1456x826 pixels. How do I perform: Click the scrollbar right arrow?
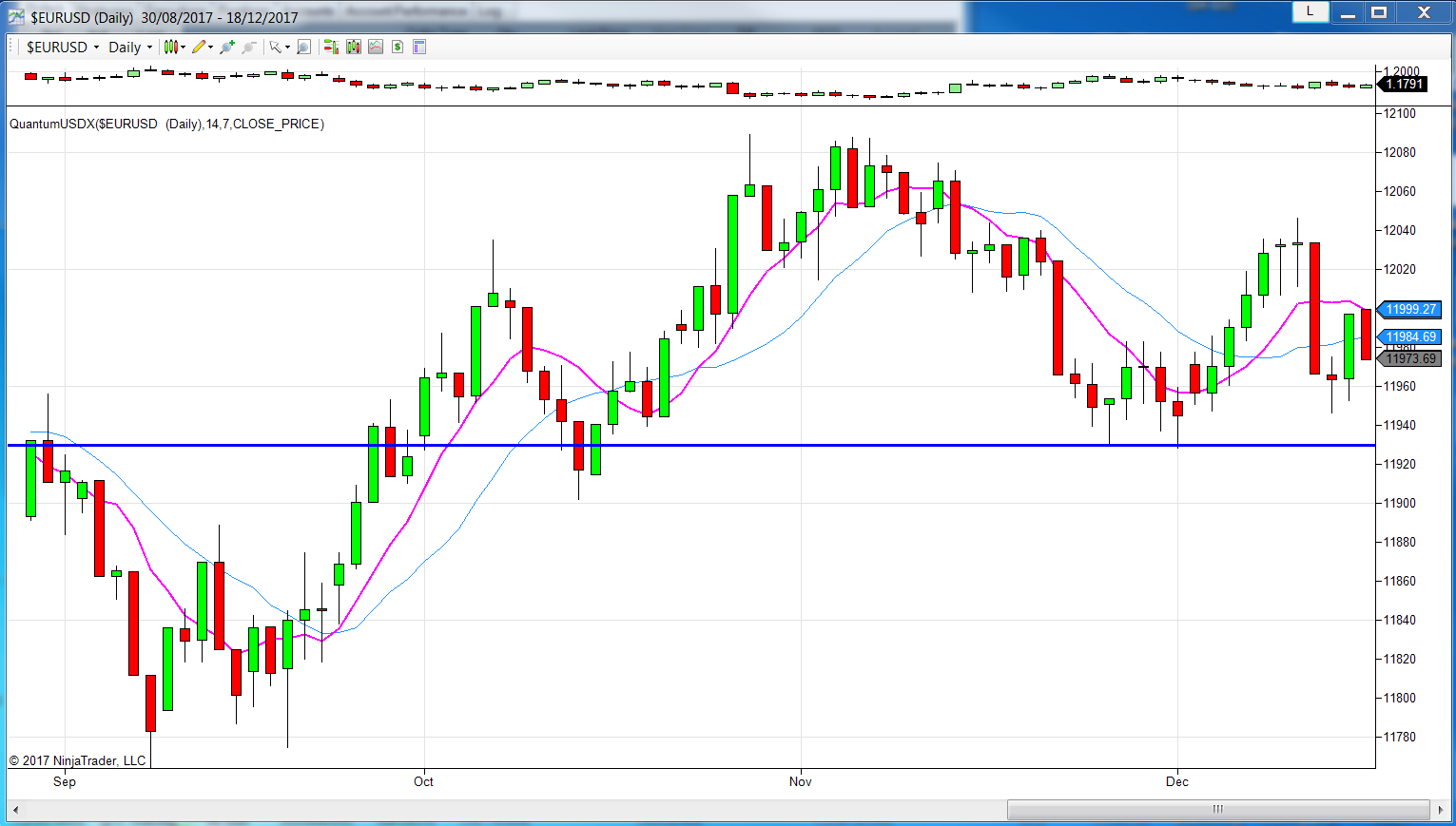1441,810
